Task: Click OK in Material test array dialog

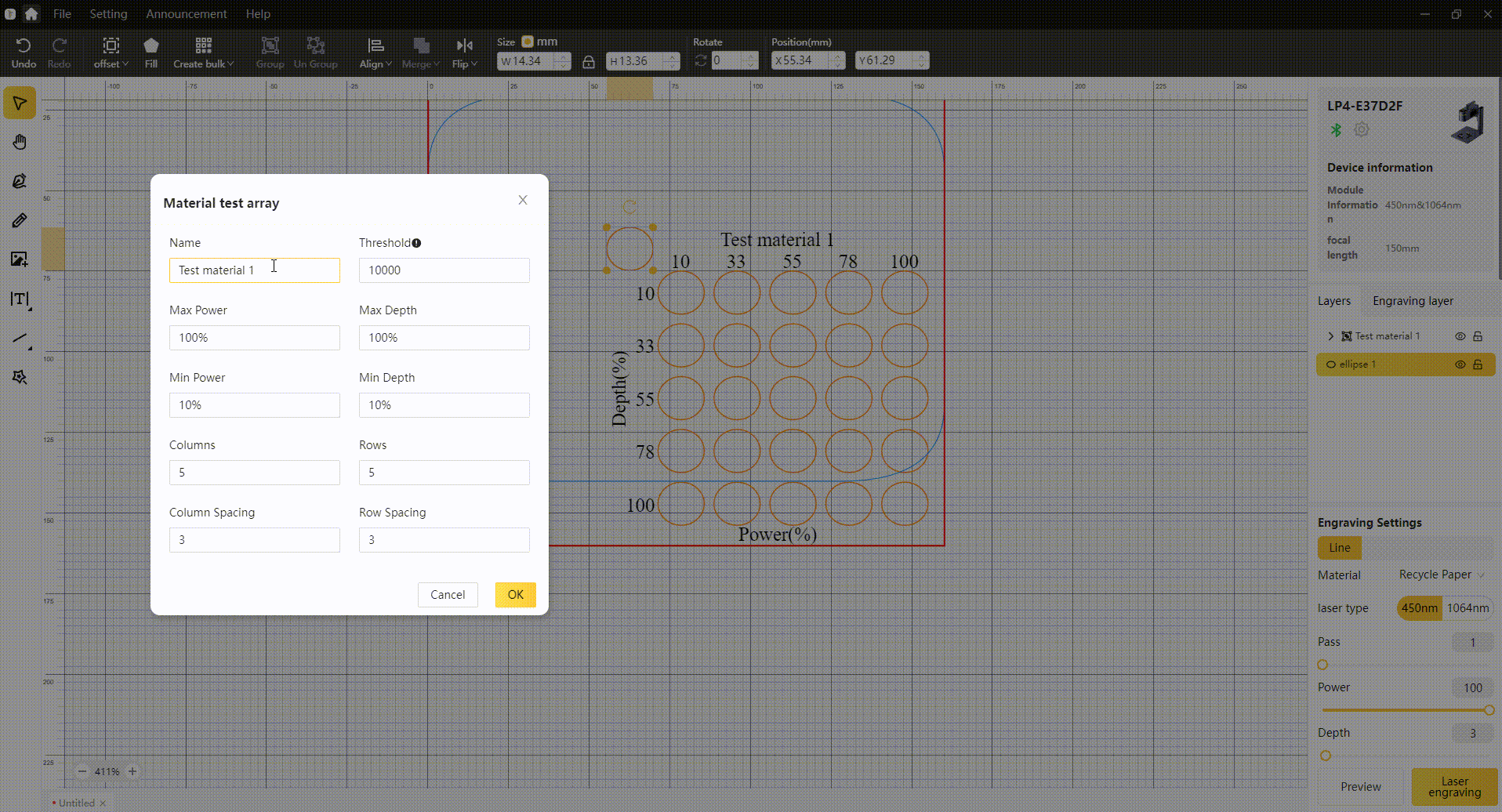Action: (x=515, y=595)
